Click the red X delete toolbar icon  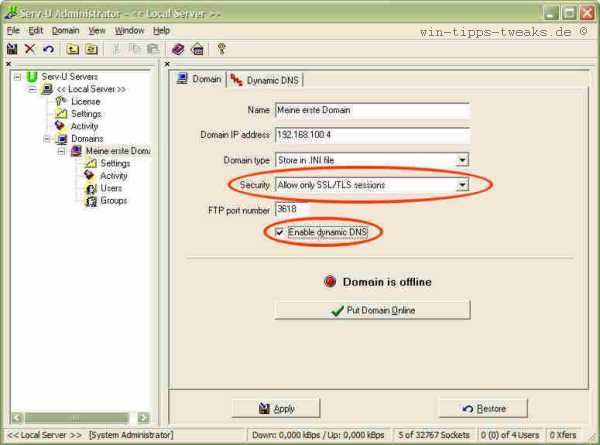coord(30,49)
